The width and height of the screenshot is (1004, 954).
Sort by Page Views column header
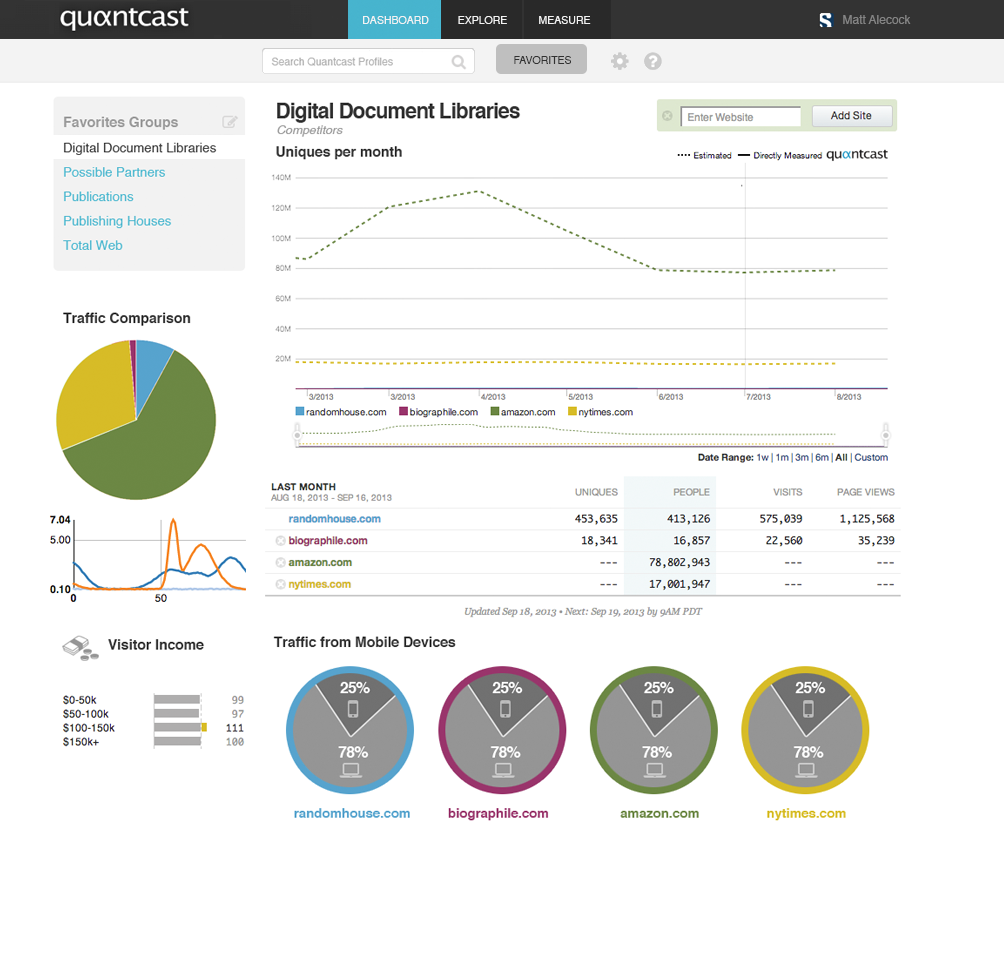(866, 492)
